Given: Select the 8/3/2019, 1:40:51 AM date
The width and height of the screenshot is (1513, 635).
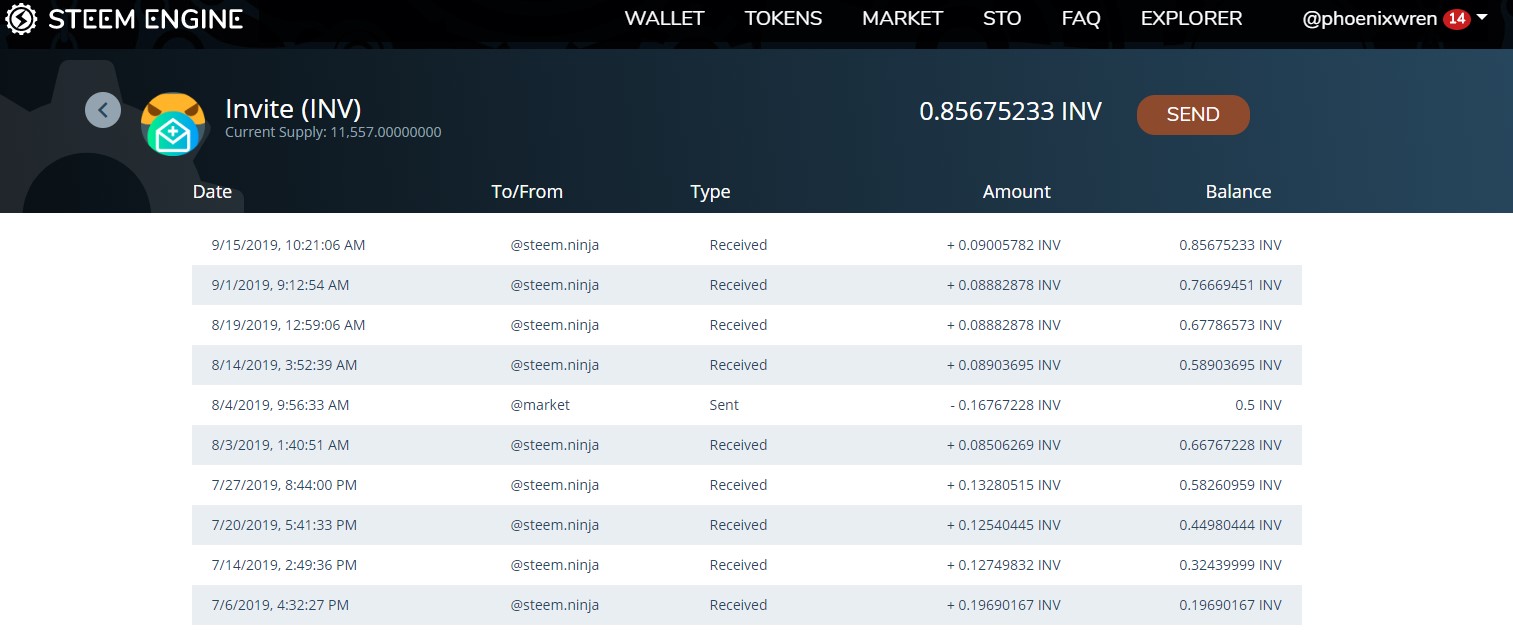Looking at the screenshot, I should [280, 445].
